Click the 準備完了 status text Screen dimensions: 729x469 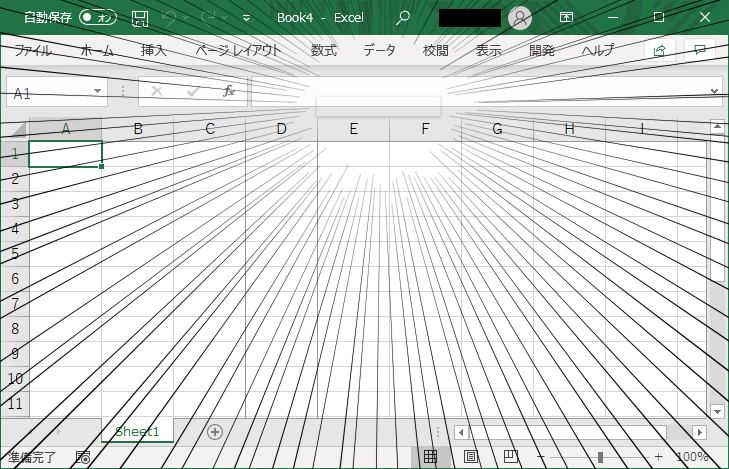point(32,457)
